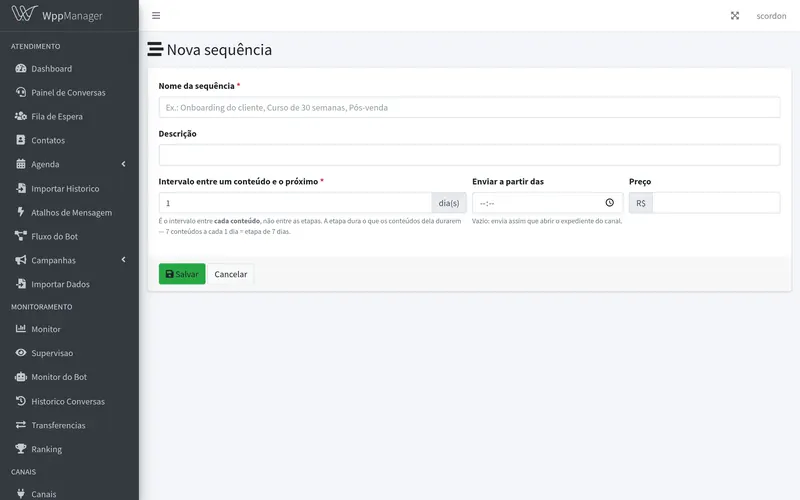Click the Ranking trophy icon
The height and width of the screenshot is (500, 800).
pyautogui.click(x=20, y=448)
